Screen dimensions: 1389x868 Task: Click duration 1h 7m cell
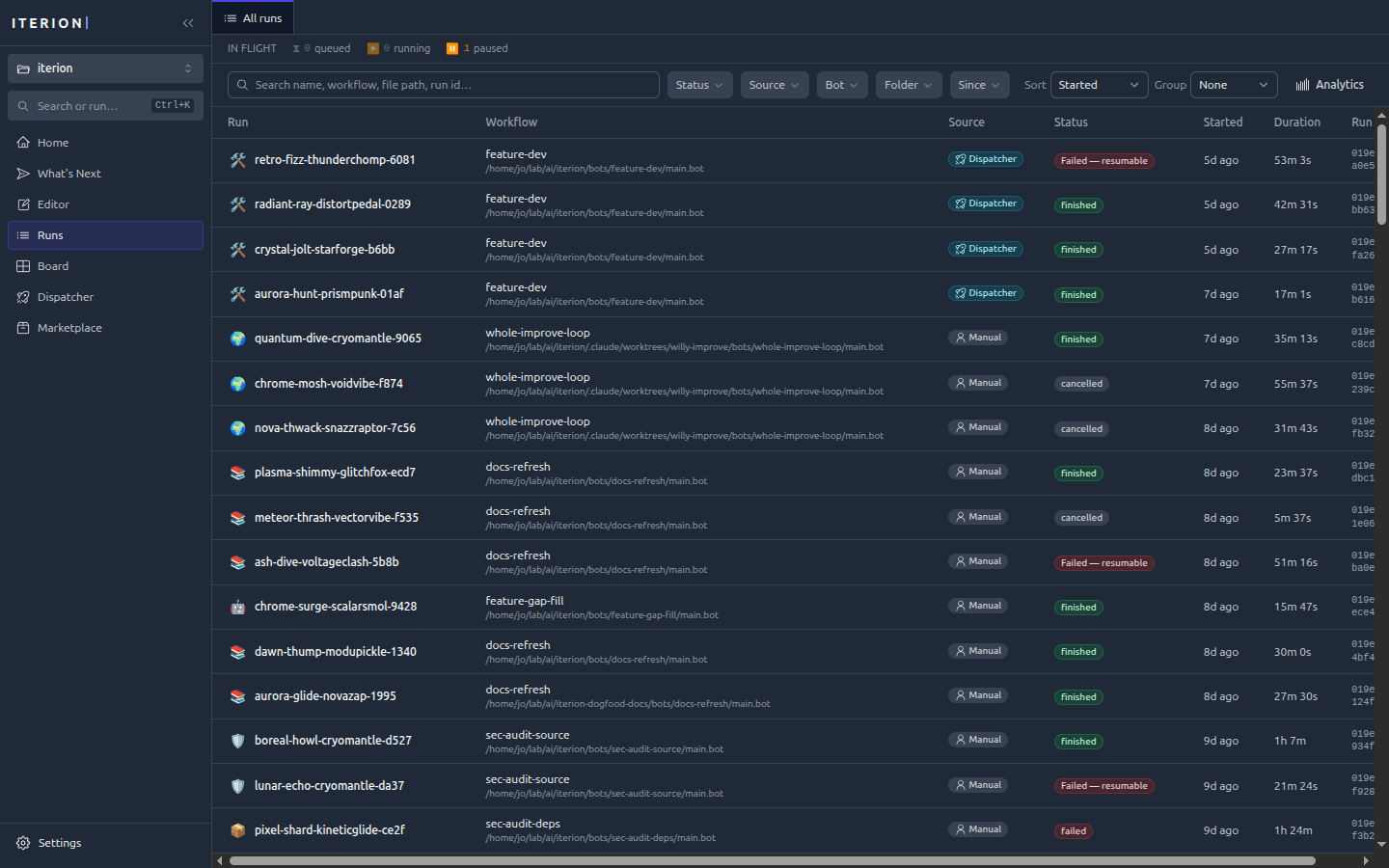click(1290, 742)
